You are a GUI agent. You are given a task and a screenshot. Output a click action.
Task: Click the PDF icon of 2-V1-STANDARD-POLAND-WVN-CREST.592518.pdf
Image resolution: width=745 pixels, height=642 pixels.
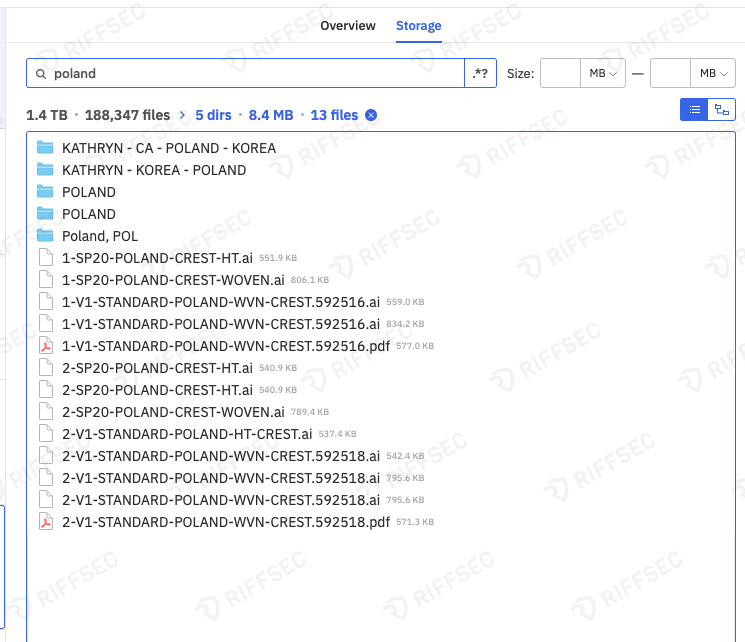click(x=46, y=522)
